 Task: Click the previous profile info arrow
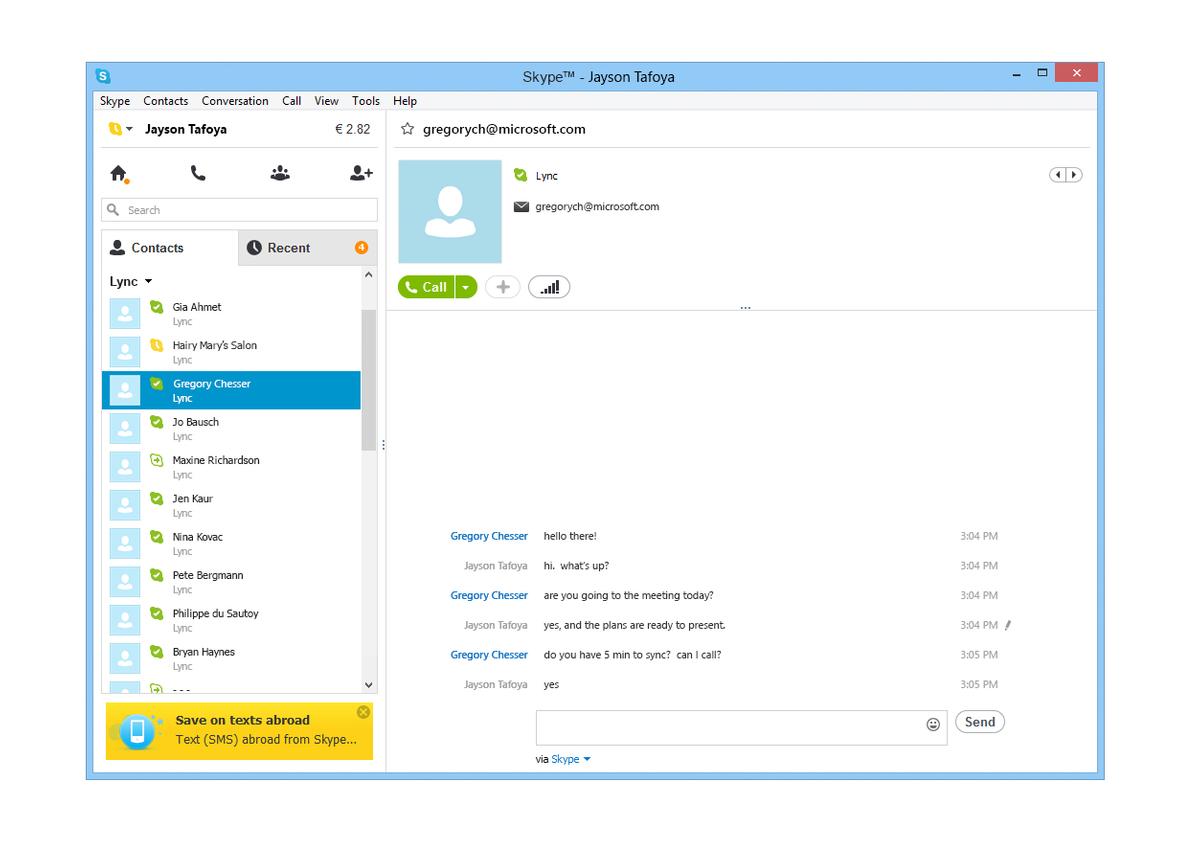tap(1058, 175)
